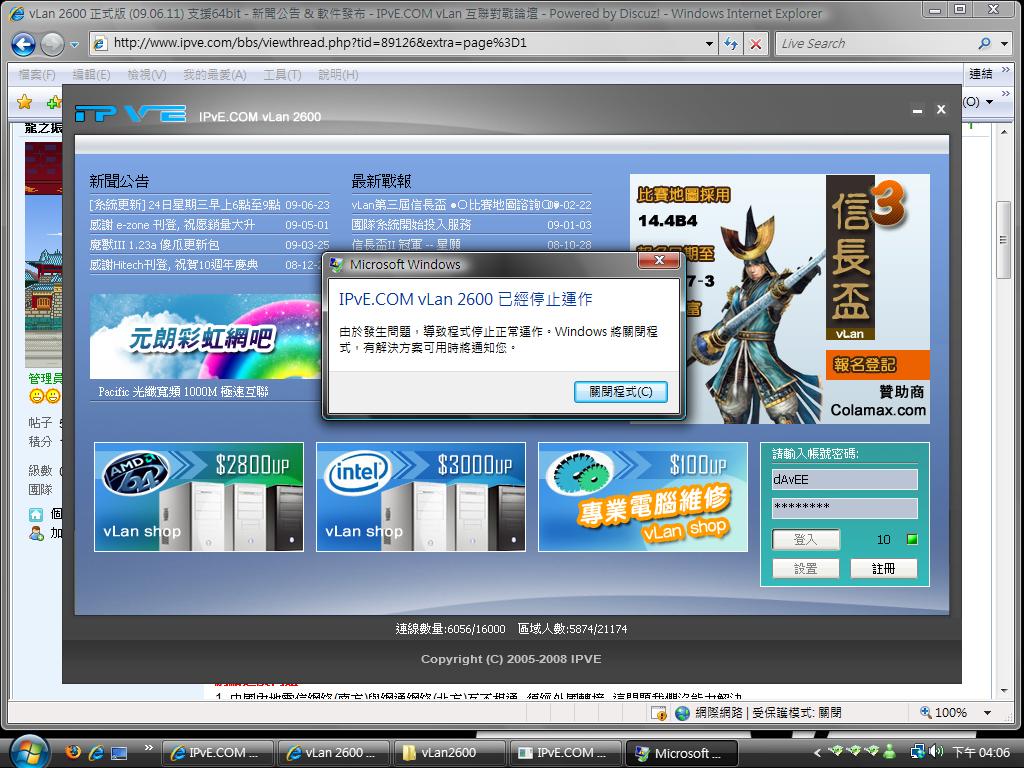The image size is (1024, 768).
Task: Click the address bar URL field
Action: 405,44
